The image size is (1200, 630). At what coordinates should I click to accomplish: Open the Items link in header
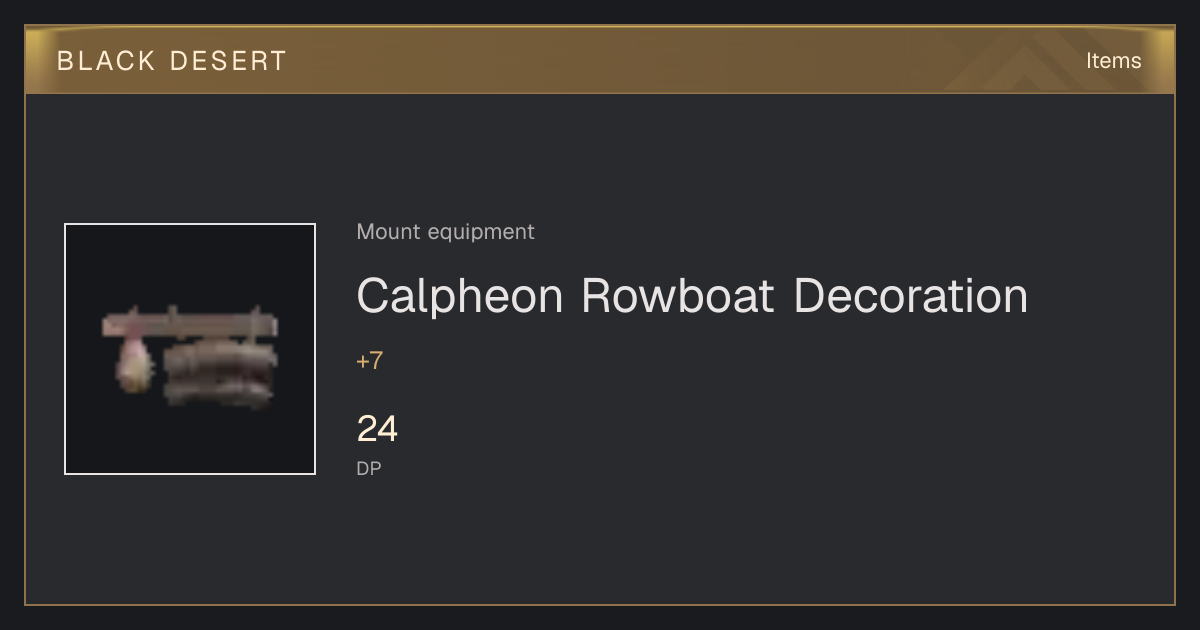[1113, 61]
